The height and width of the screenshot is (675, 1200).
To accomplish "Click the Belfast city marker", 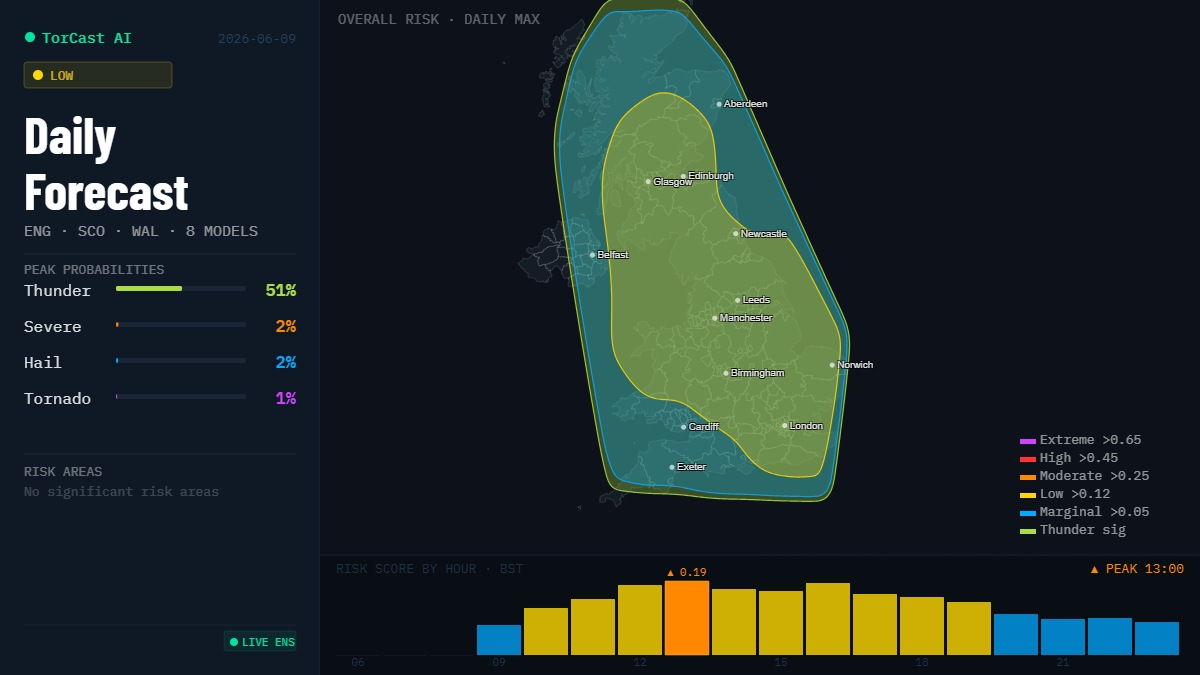I will coord(592,255).
